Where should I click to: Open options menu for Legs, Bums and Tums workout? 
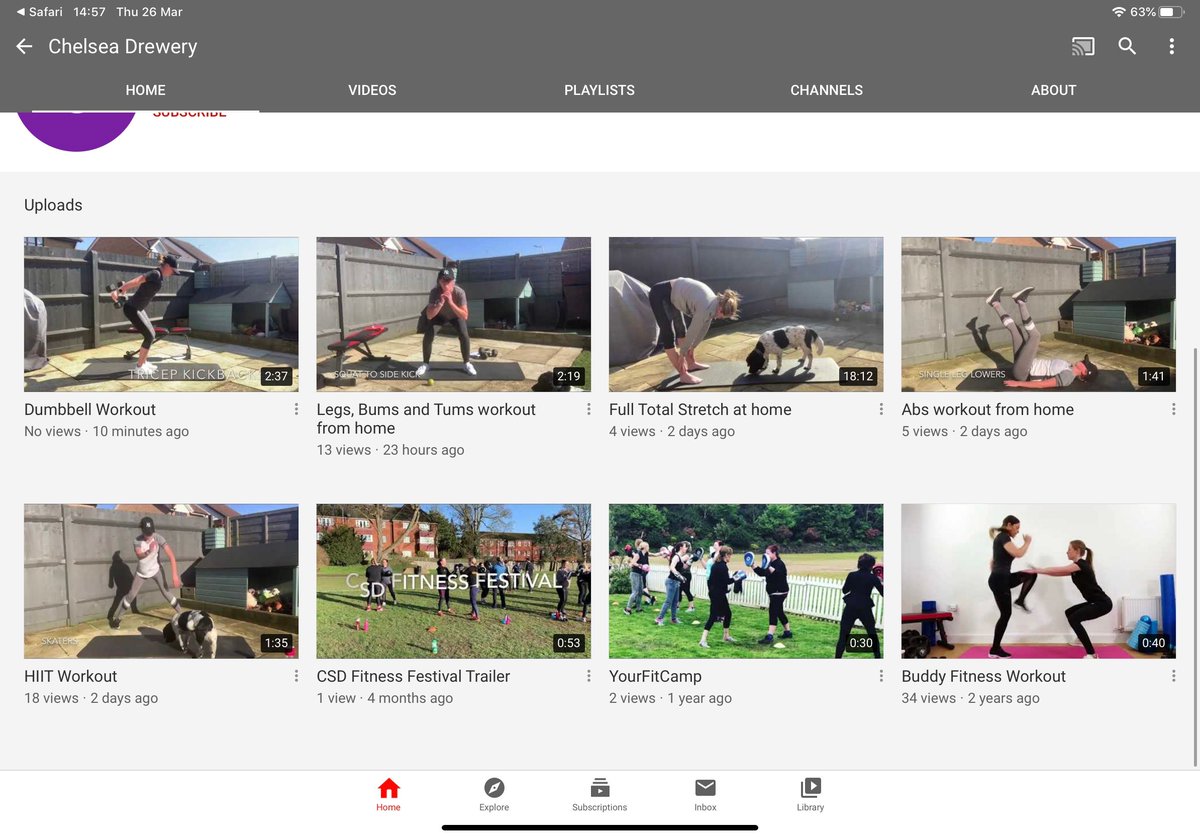[x=588, y=409]
